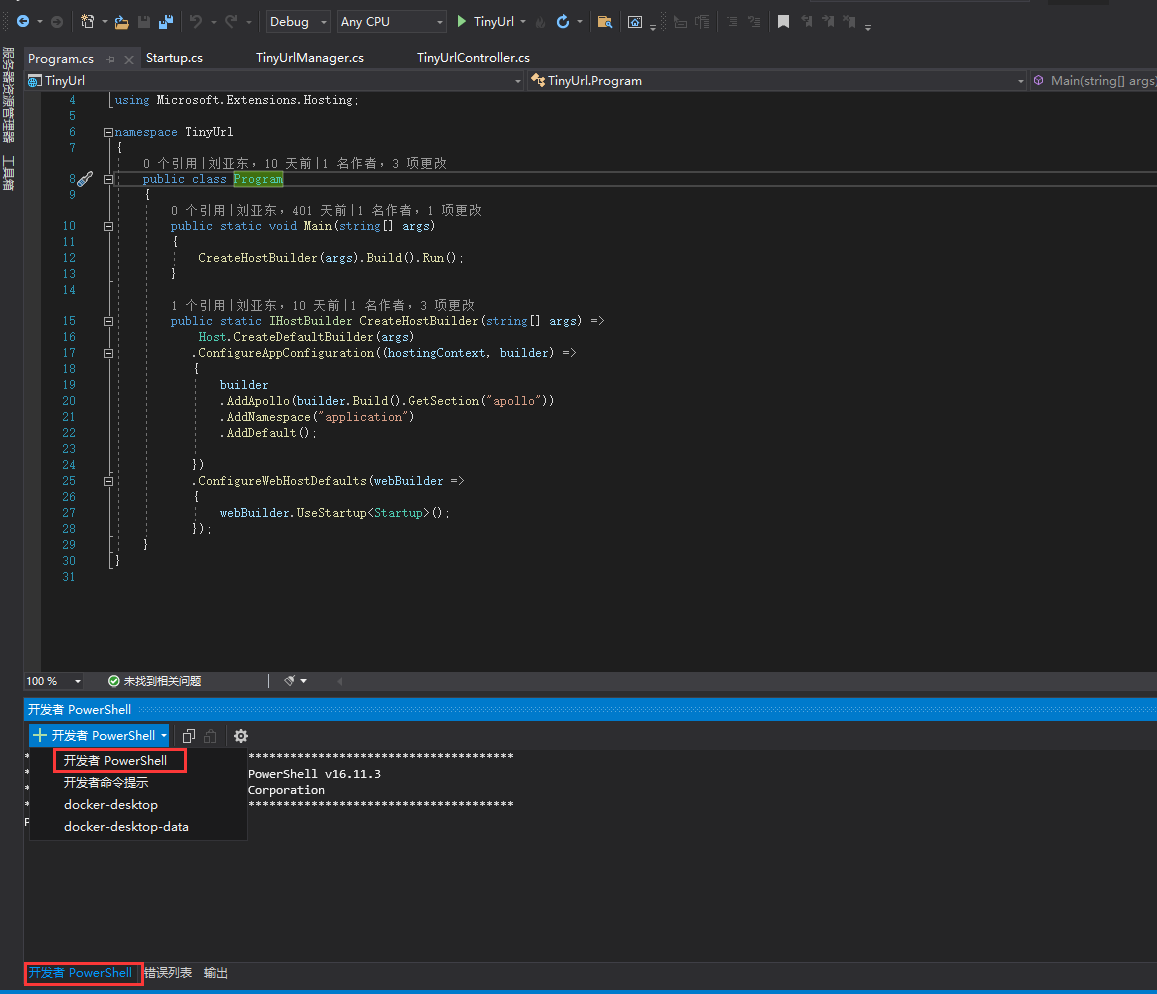Viewport: 1157px width, 994px height.
Task: Collapse the Program class block
Action: pyautogui.click(x=108, y=179)
